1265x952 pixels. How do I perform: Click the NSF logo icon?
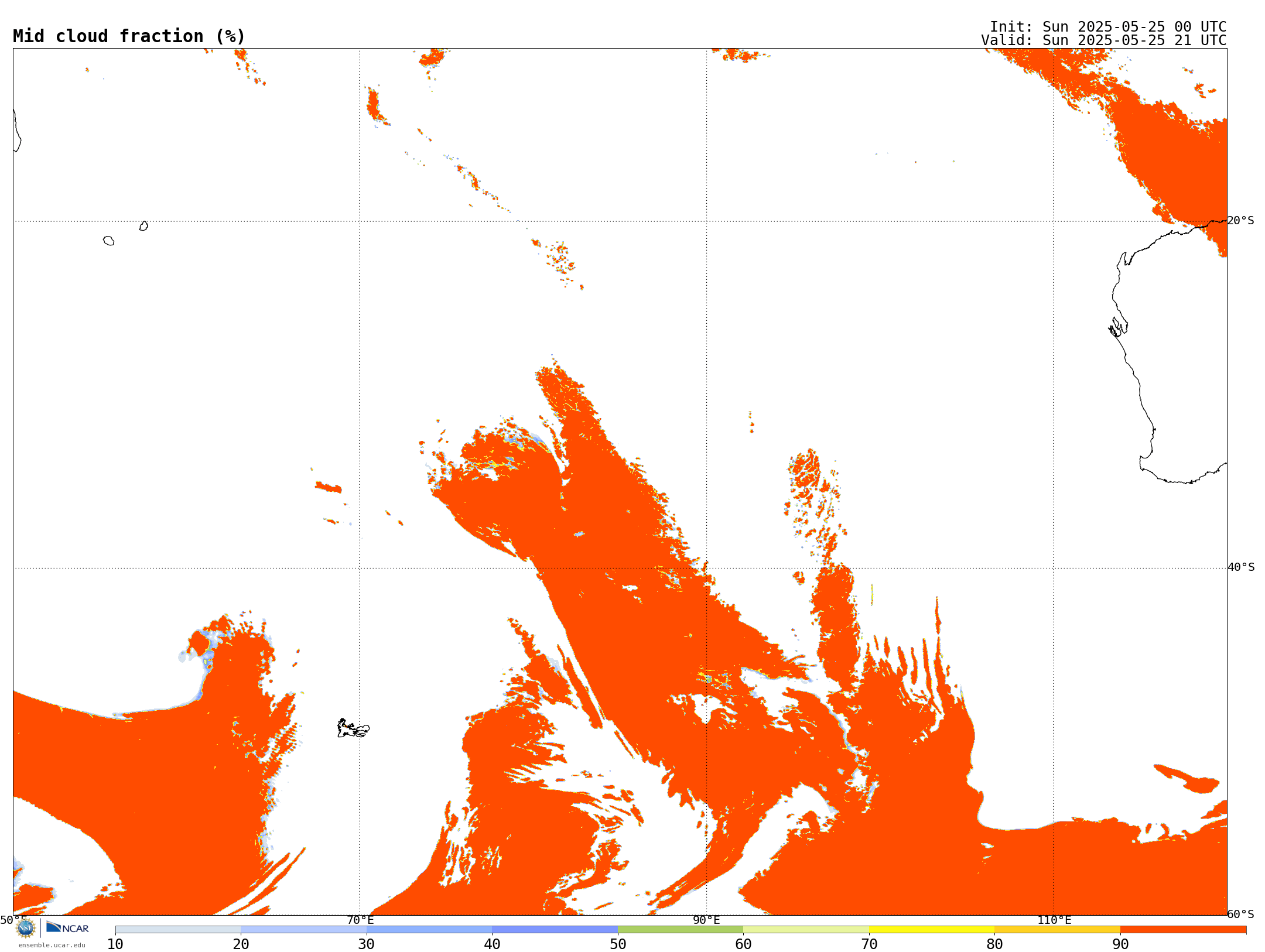[26, 928]
